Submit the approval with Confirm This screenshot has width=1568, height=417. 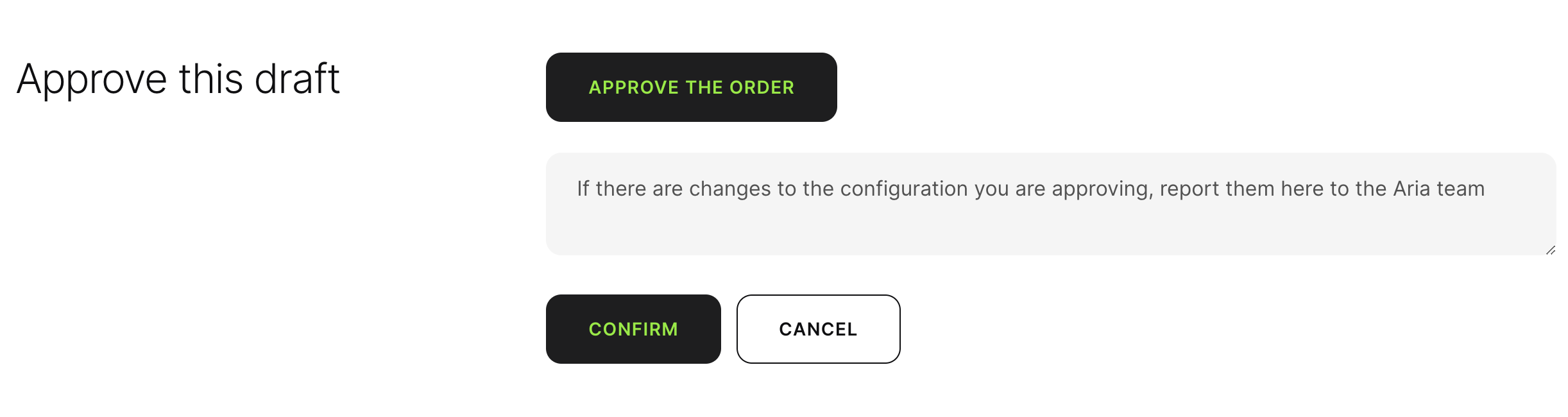[x=633, y=329]
